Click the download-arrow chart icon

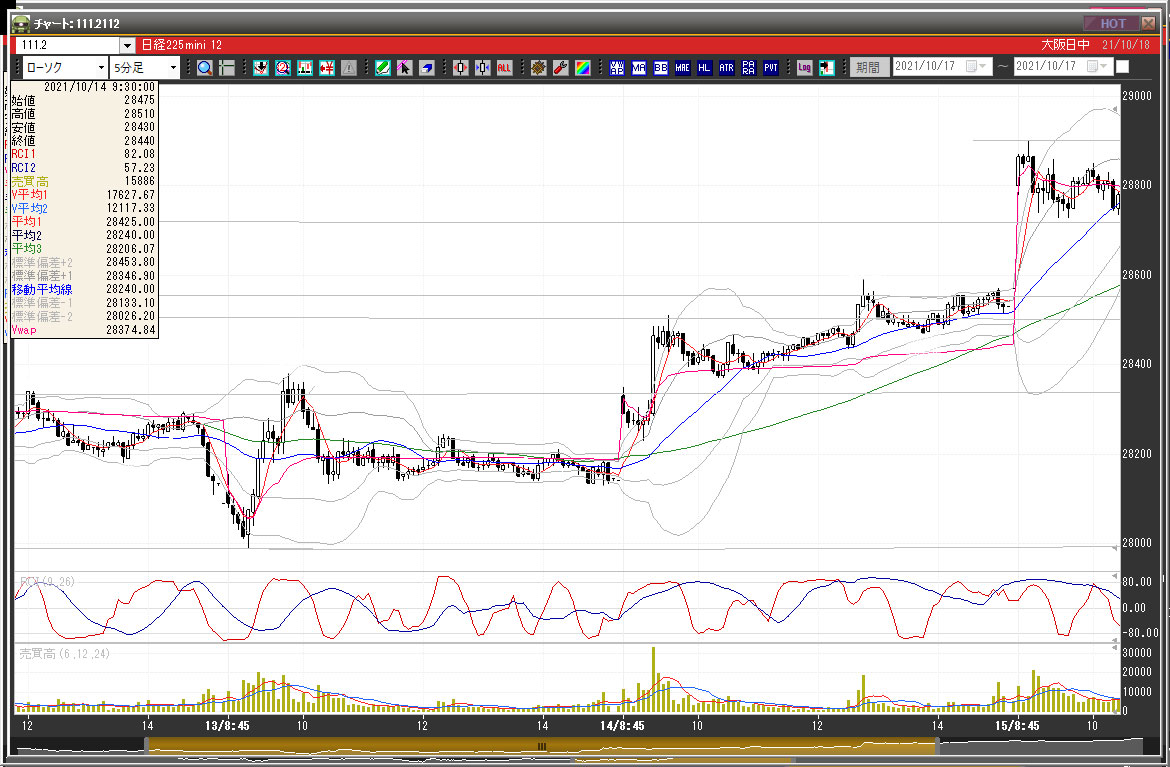coord(260,68)
